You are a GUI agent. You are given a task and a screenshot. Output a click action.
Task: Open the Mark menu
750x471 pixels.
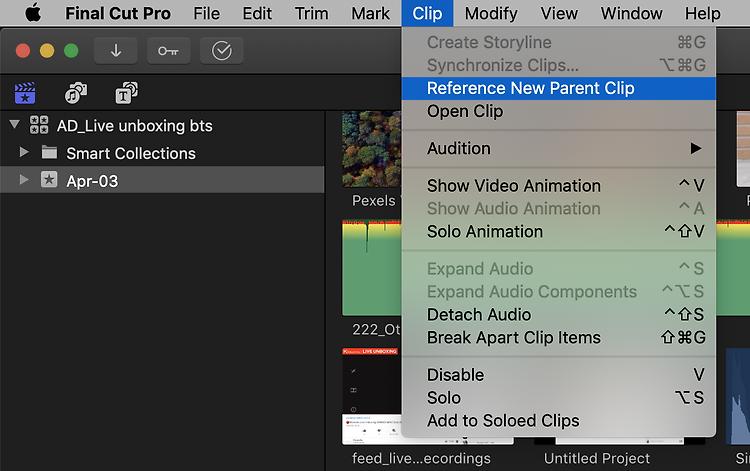371,13
